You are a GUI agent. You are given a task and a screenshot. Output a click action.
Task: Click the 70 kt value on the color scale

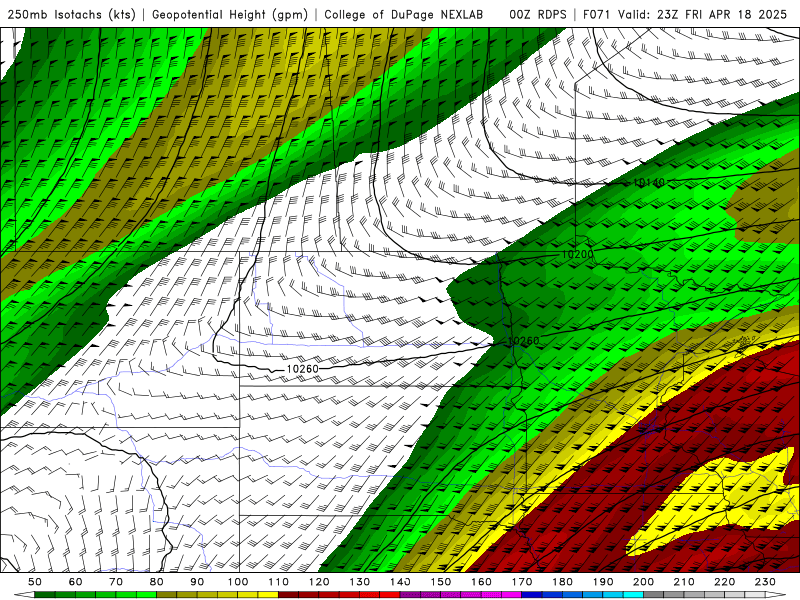coord(116,582)
